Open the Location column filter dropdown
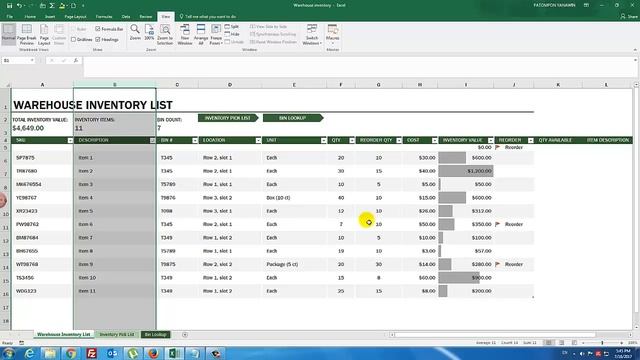Screen dimensions: 640x360 click(x=258, y=140)
